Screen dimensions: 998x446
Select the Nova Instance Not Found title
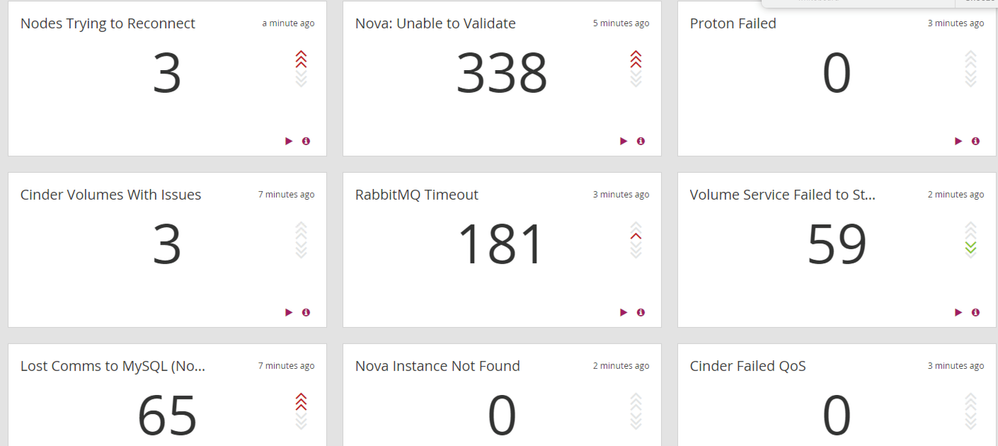click(x=438, y=366)
